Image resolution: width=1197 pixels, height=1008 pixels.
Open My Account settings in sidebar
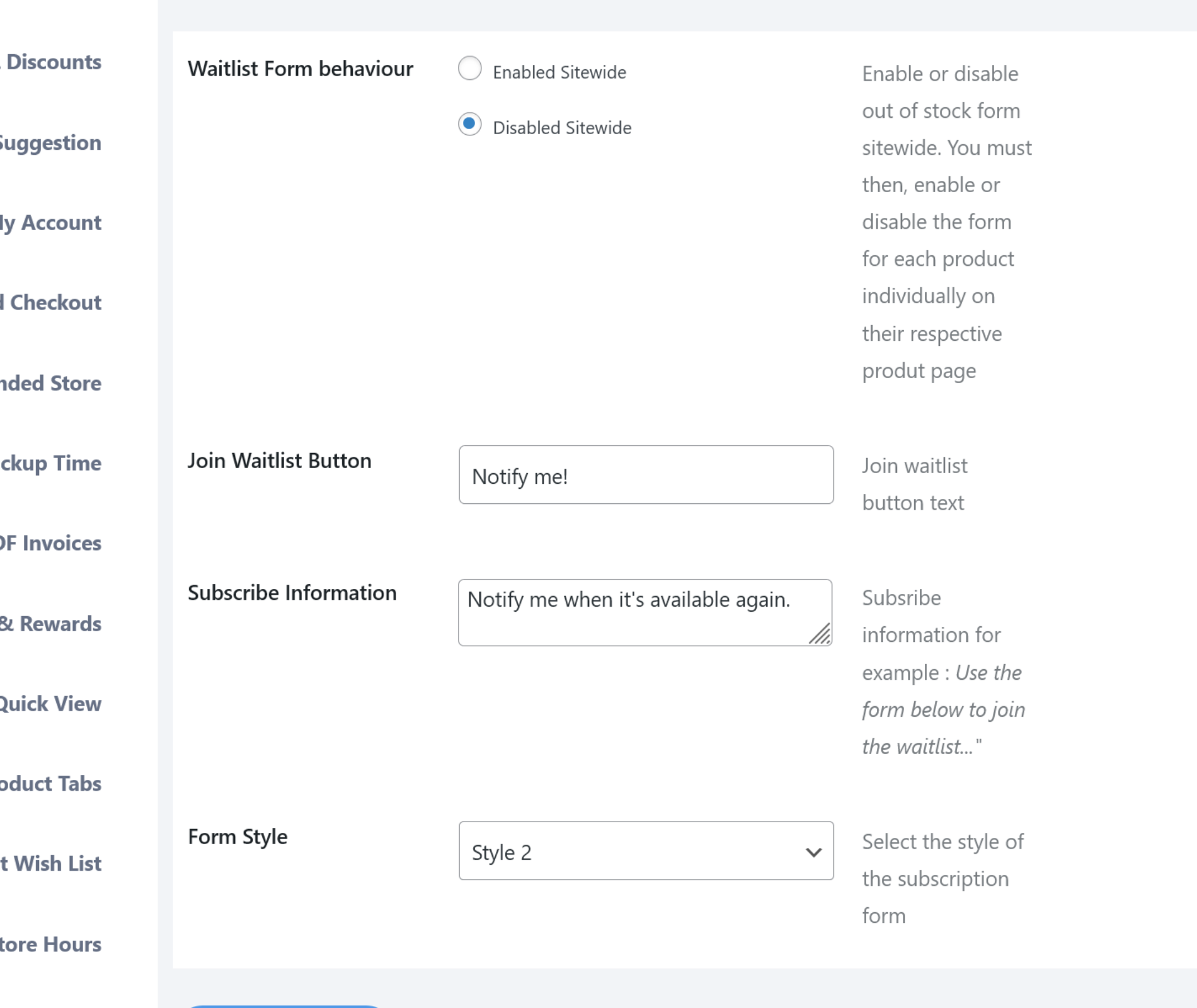(x=50, y=223)
